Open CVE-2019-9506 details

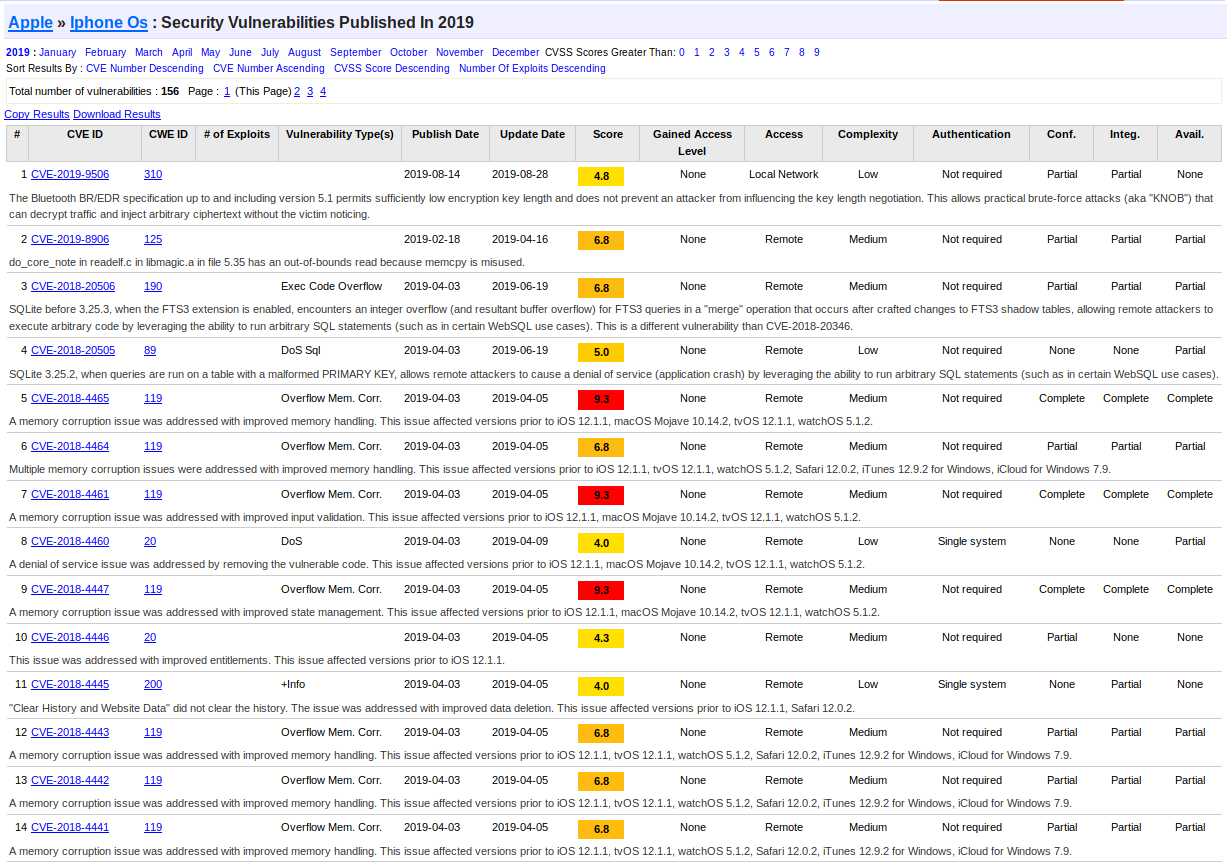[x=70, y=174]
